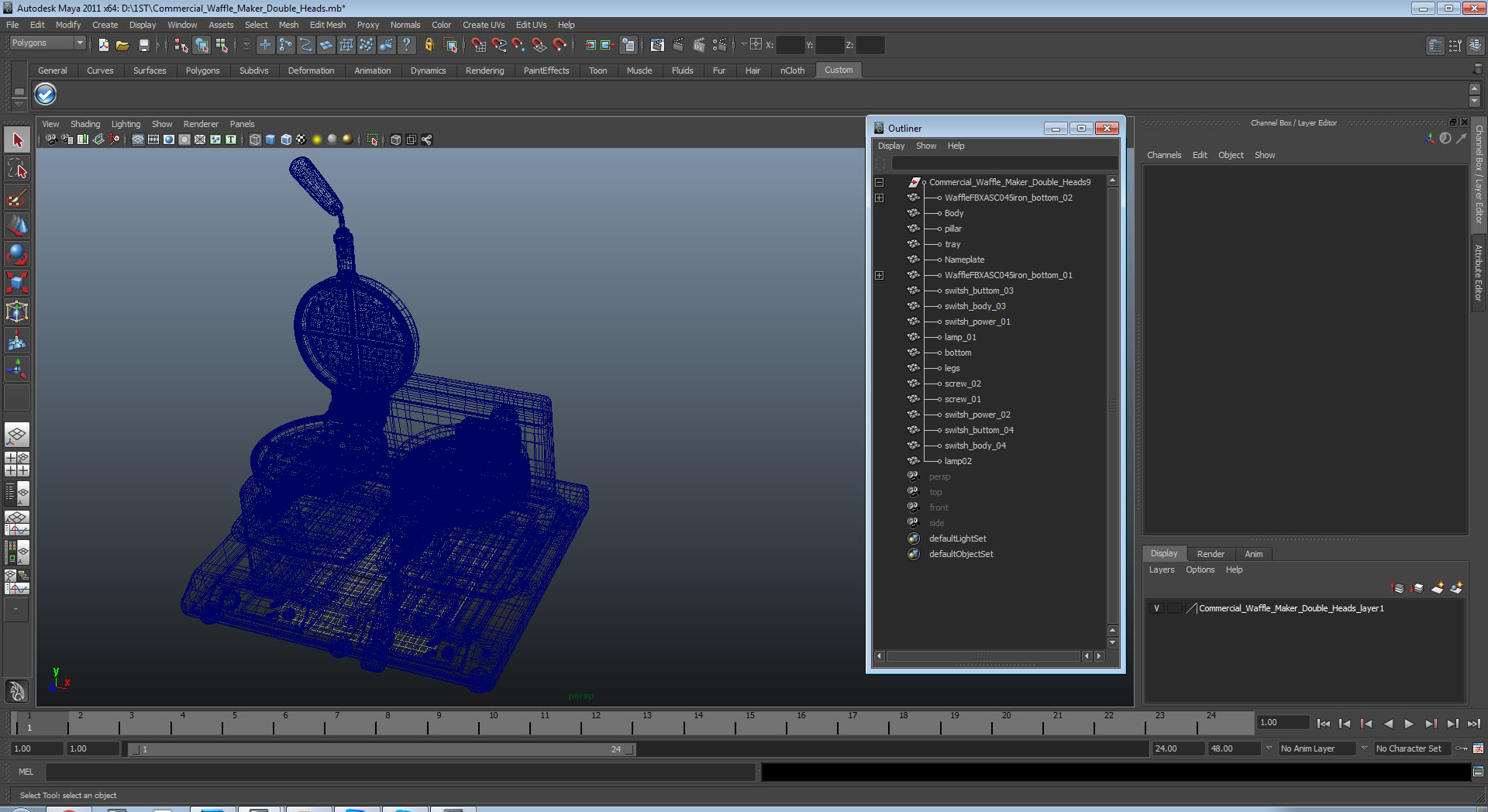Click the Outliner vertical scrollbar
This screenshot has width=1488, height=812.
[x=1113, y=405]
